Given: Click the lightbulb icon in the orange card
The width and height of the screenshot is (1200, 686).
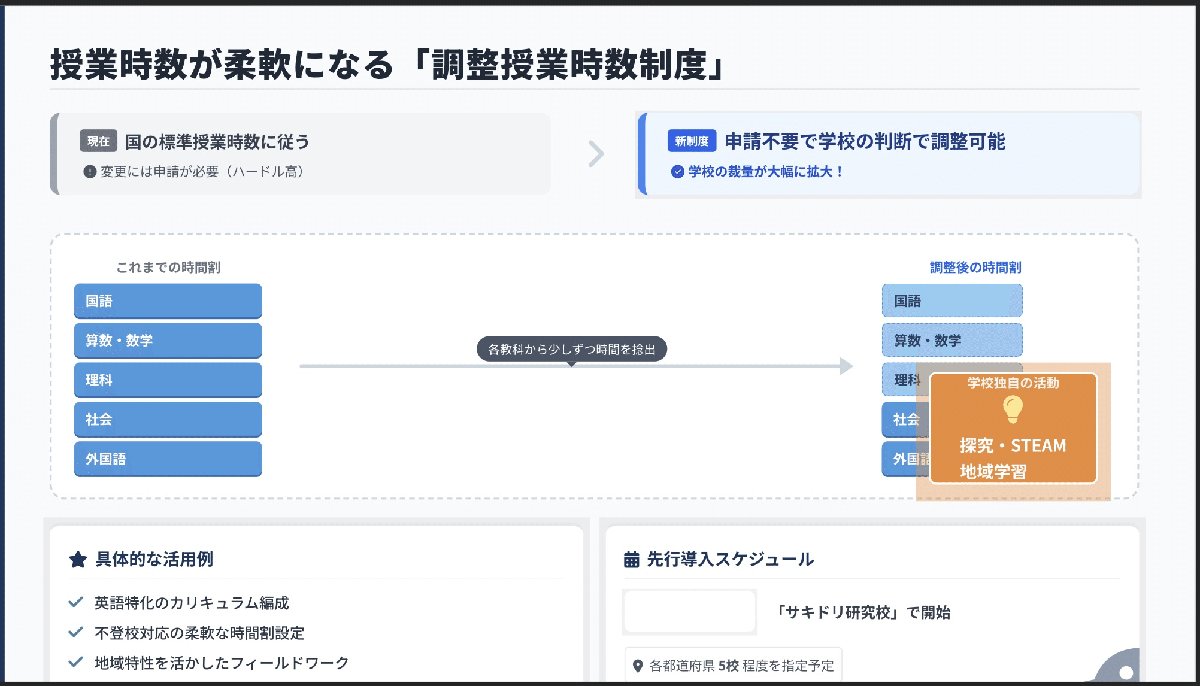Looking at the screenshot, I should [x=1013, y=408].
